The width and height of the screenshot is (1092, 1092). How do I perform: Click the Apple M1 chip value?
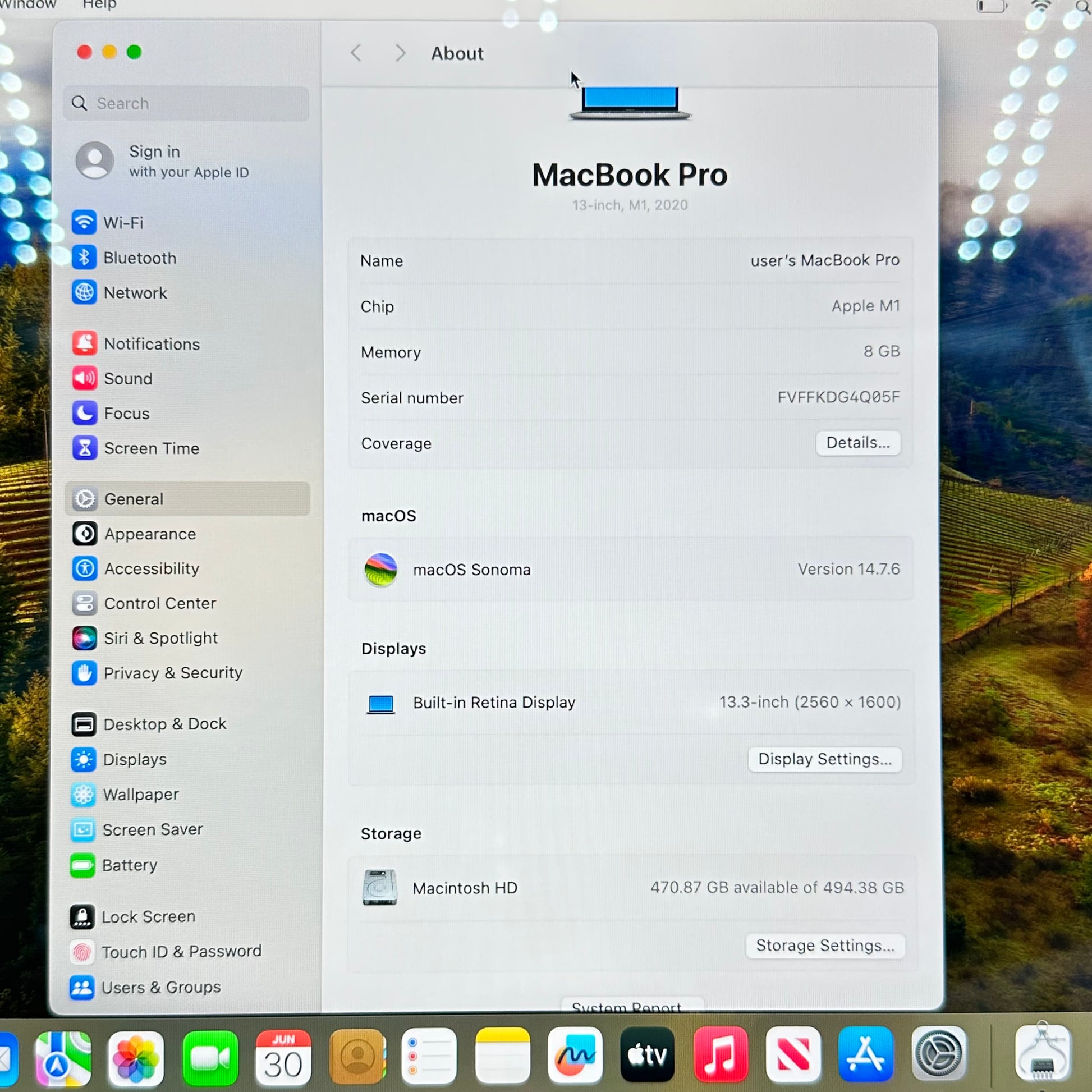865,306
